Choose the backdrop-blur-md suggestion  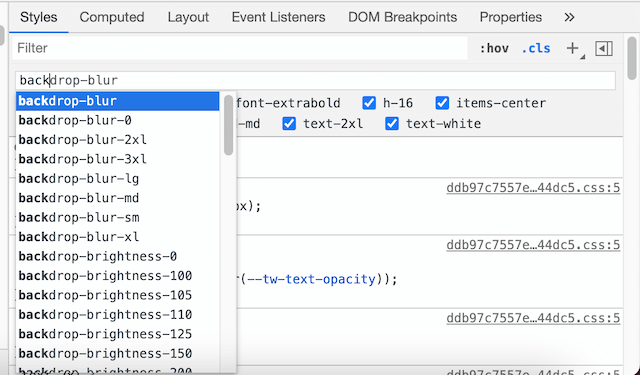(x=118, y=198)
